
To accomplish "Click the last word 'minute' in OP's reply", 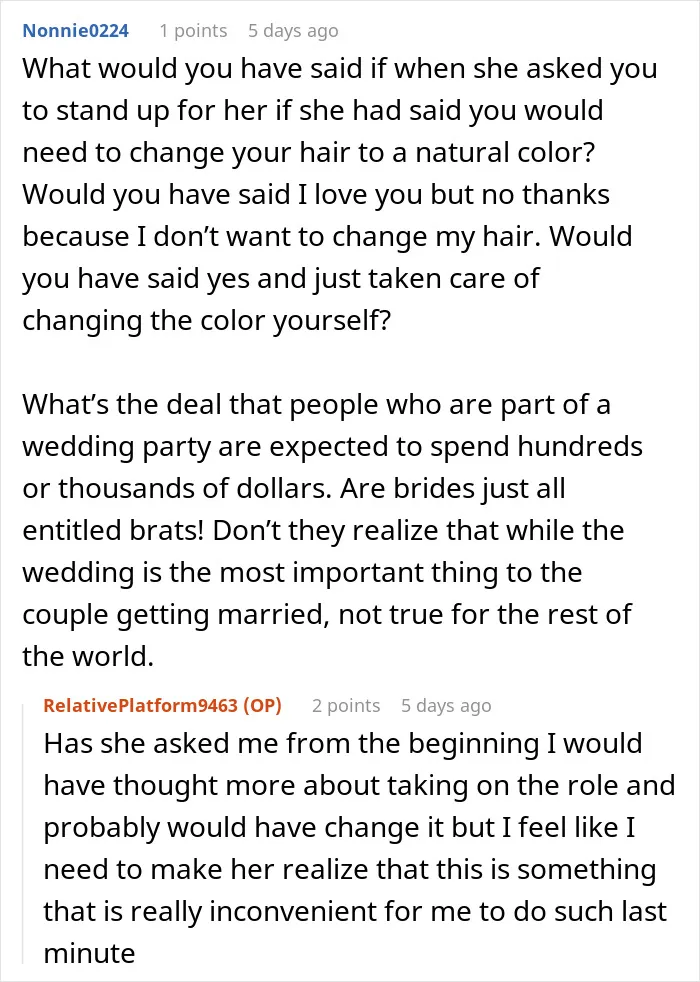I will coord(89,953).
